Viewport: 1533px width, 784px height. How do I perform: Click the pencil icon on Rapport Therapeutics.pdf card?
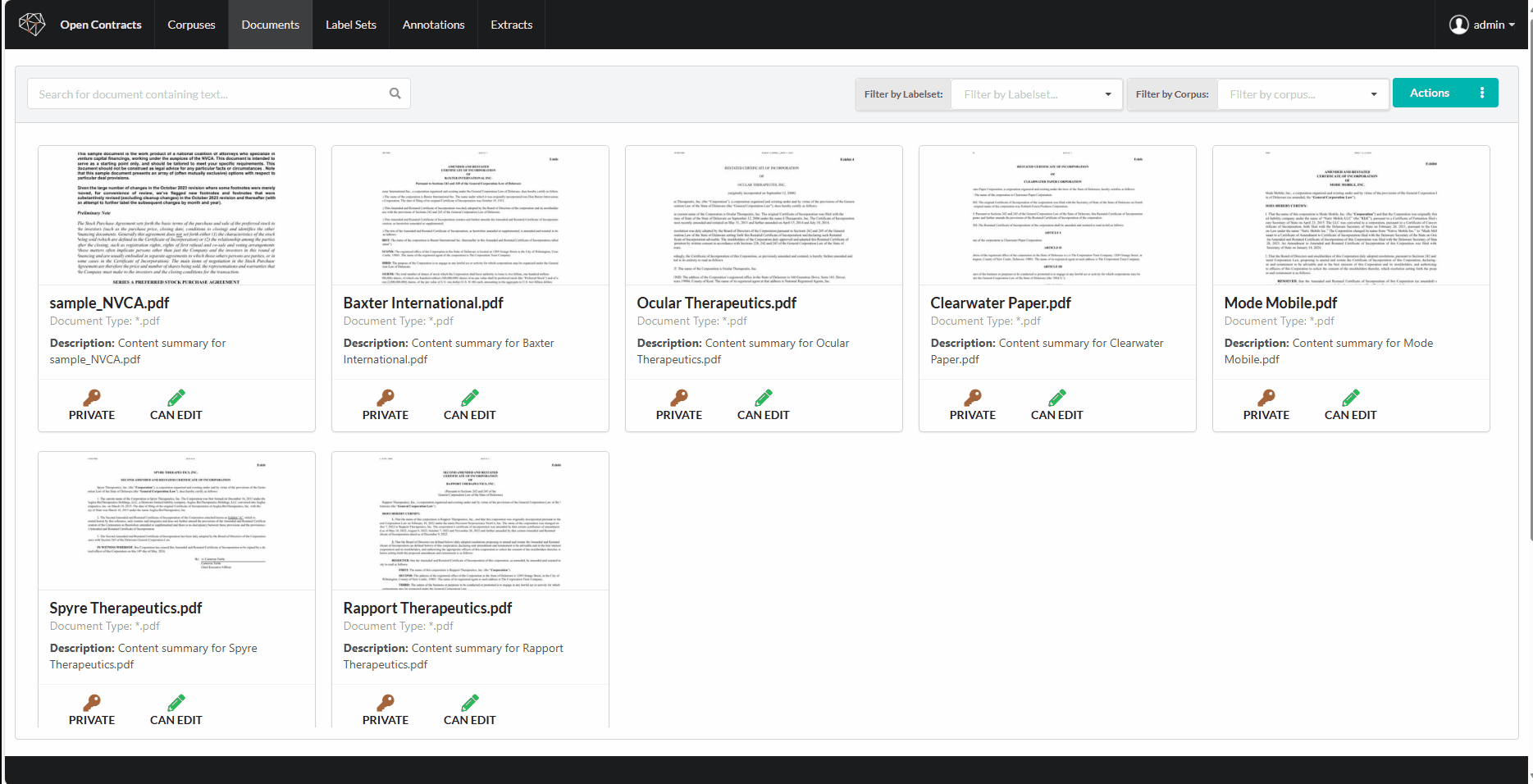[470, 703]
